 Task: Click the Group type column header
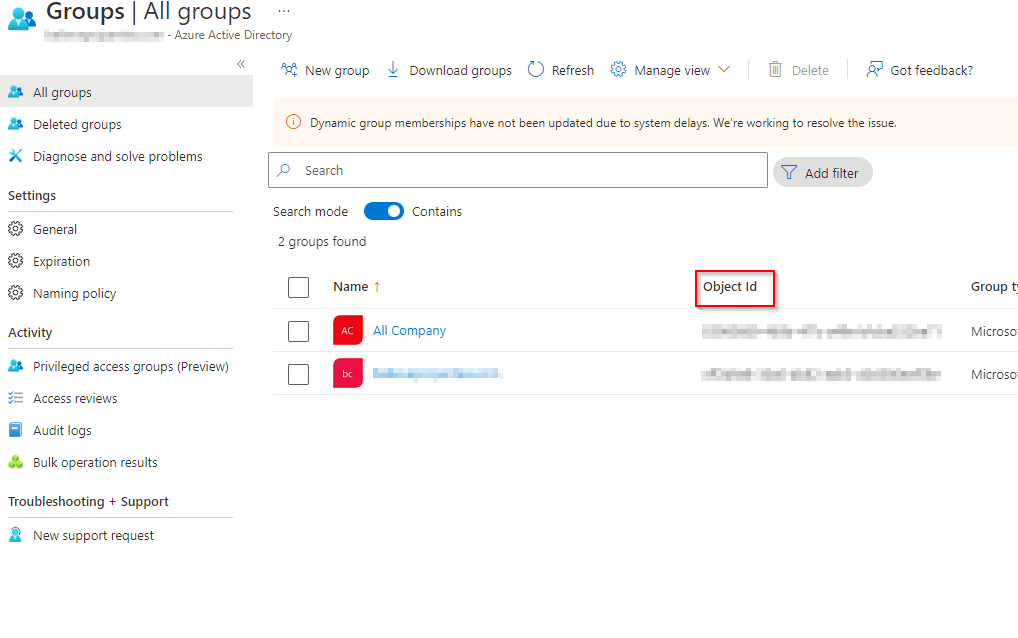(x=994, y=286)
